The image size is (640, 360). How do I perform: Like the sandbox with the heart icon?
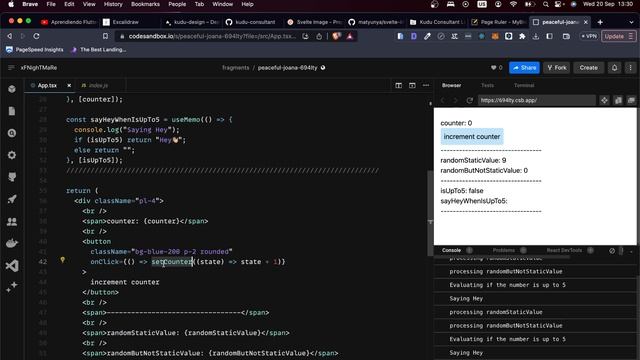[x=493, y=68]
